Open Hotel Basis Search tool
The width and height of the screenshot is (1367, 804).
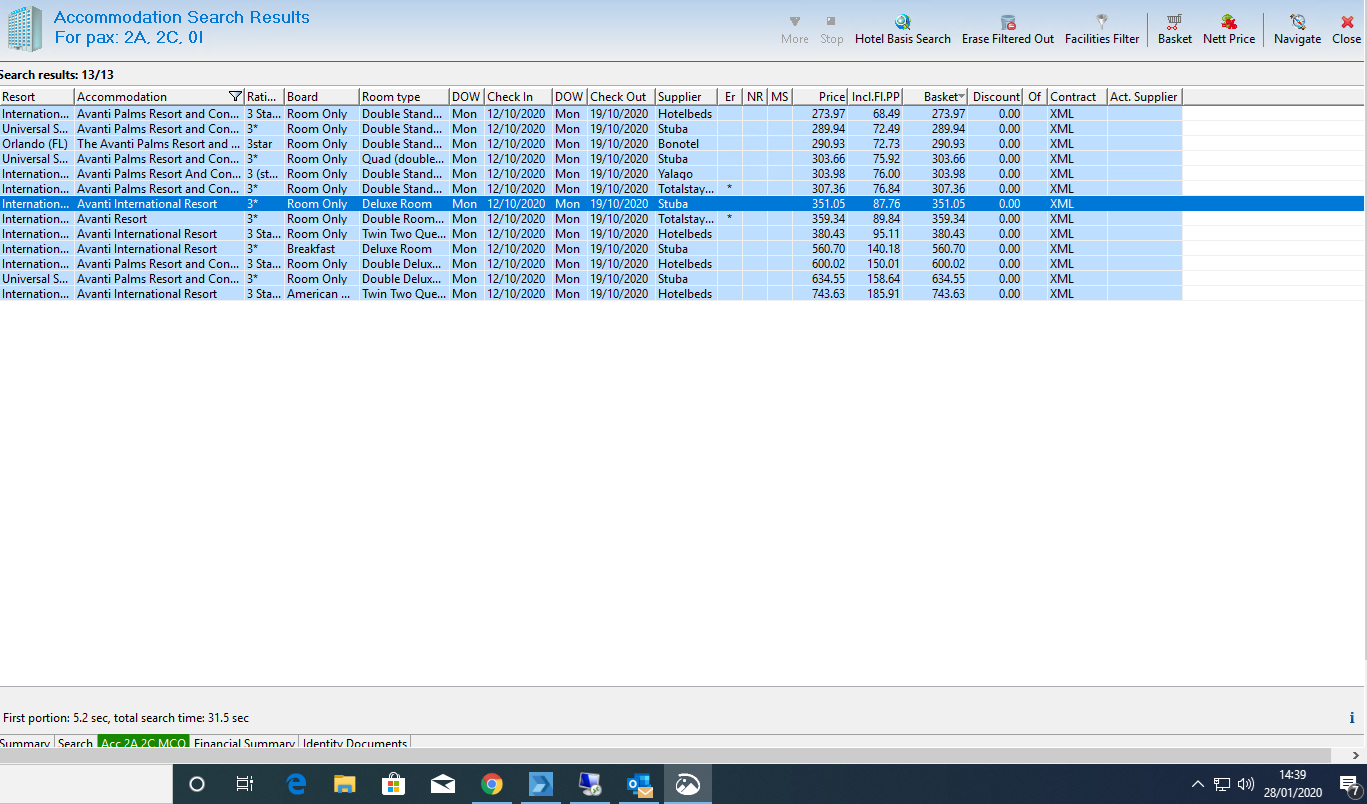[x=902, y=29]
